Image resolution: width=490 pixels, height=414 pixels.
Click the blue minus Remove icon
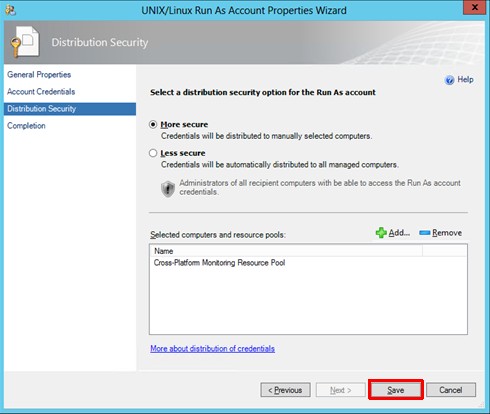(424, 233)
